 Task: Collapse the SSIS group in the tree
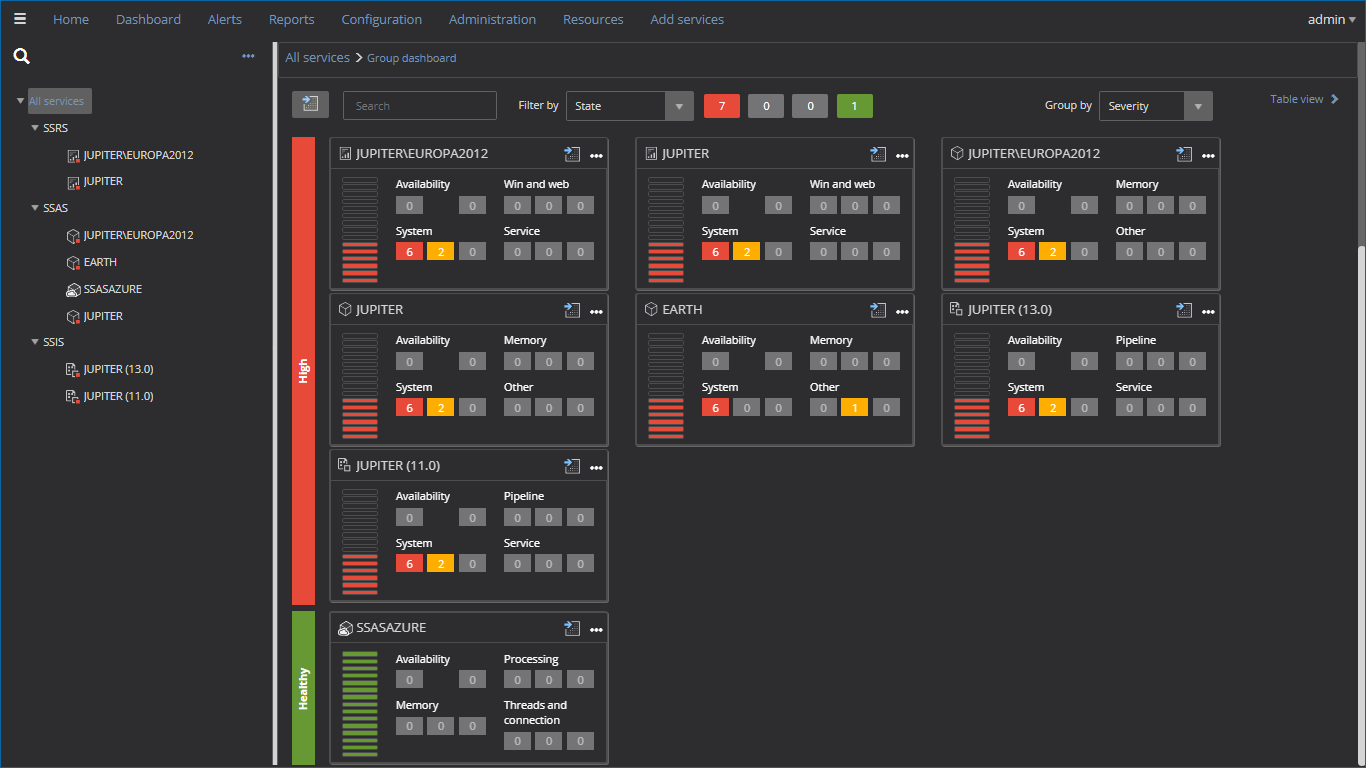[x=35, y=341]
